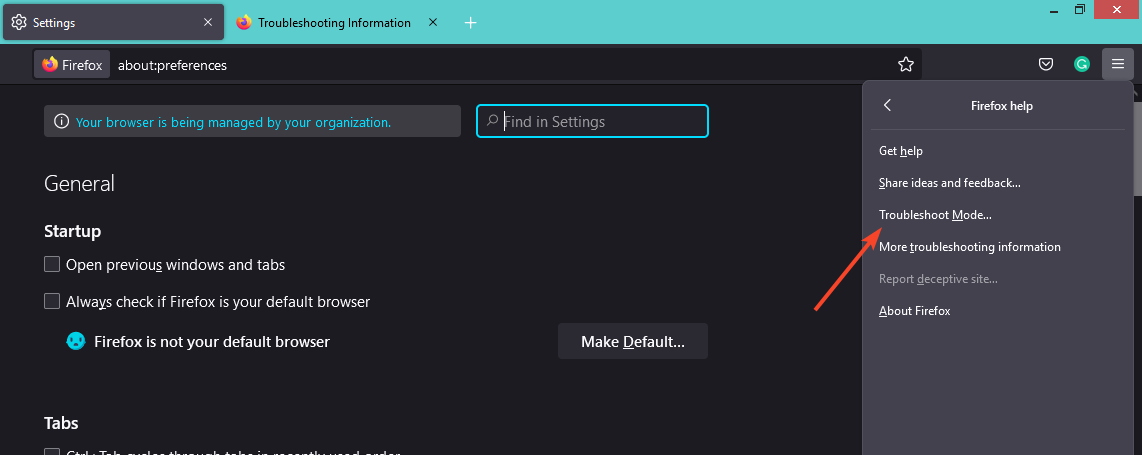The width and height of the screenshot is (1142, 455).
Task: Choose Troubleshoot Mode from help menu
Action: click(x=935, y=215)
